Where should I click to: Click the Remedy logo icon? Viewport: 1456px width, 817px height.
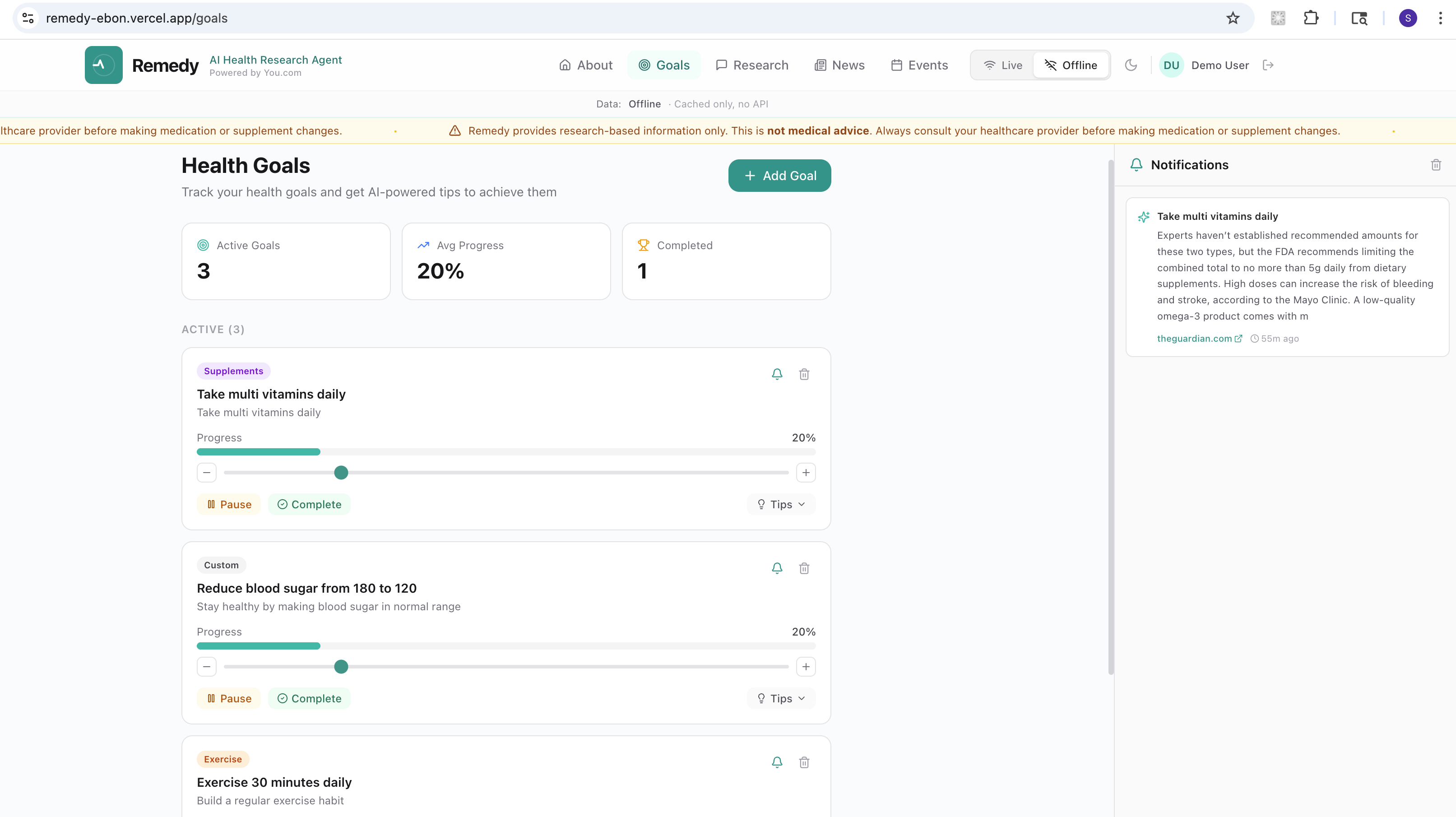(103, 65)
